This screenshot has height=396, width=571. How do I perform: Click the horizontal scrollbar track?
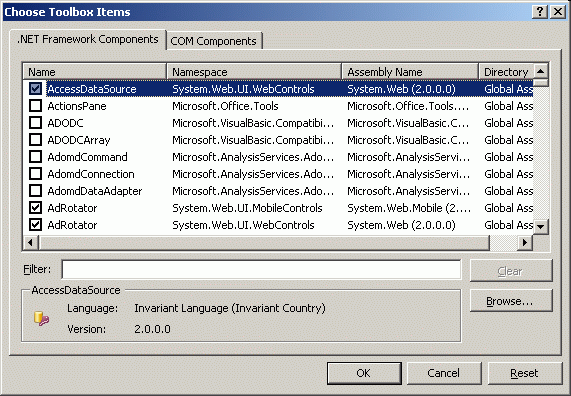coord(503,242)
